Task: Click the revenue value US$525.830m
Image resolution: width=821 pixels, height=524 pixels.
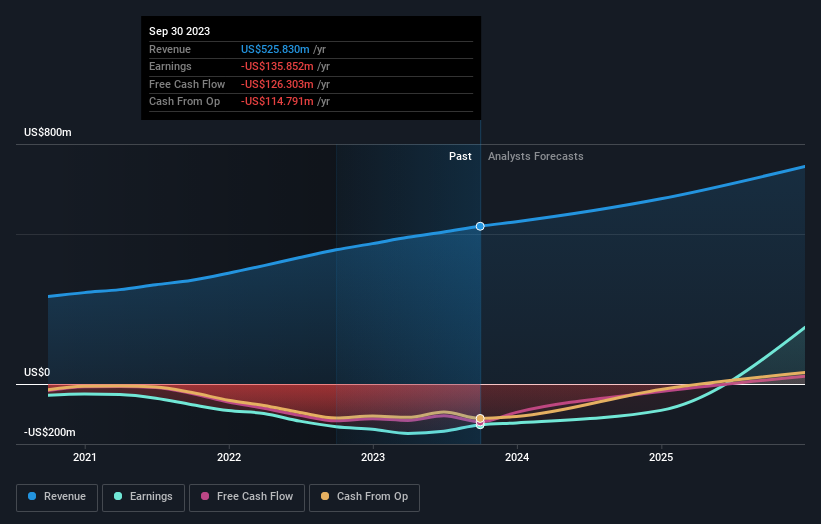Action: pos(275,49)
